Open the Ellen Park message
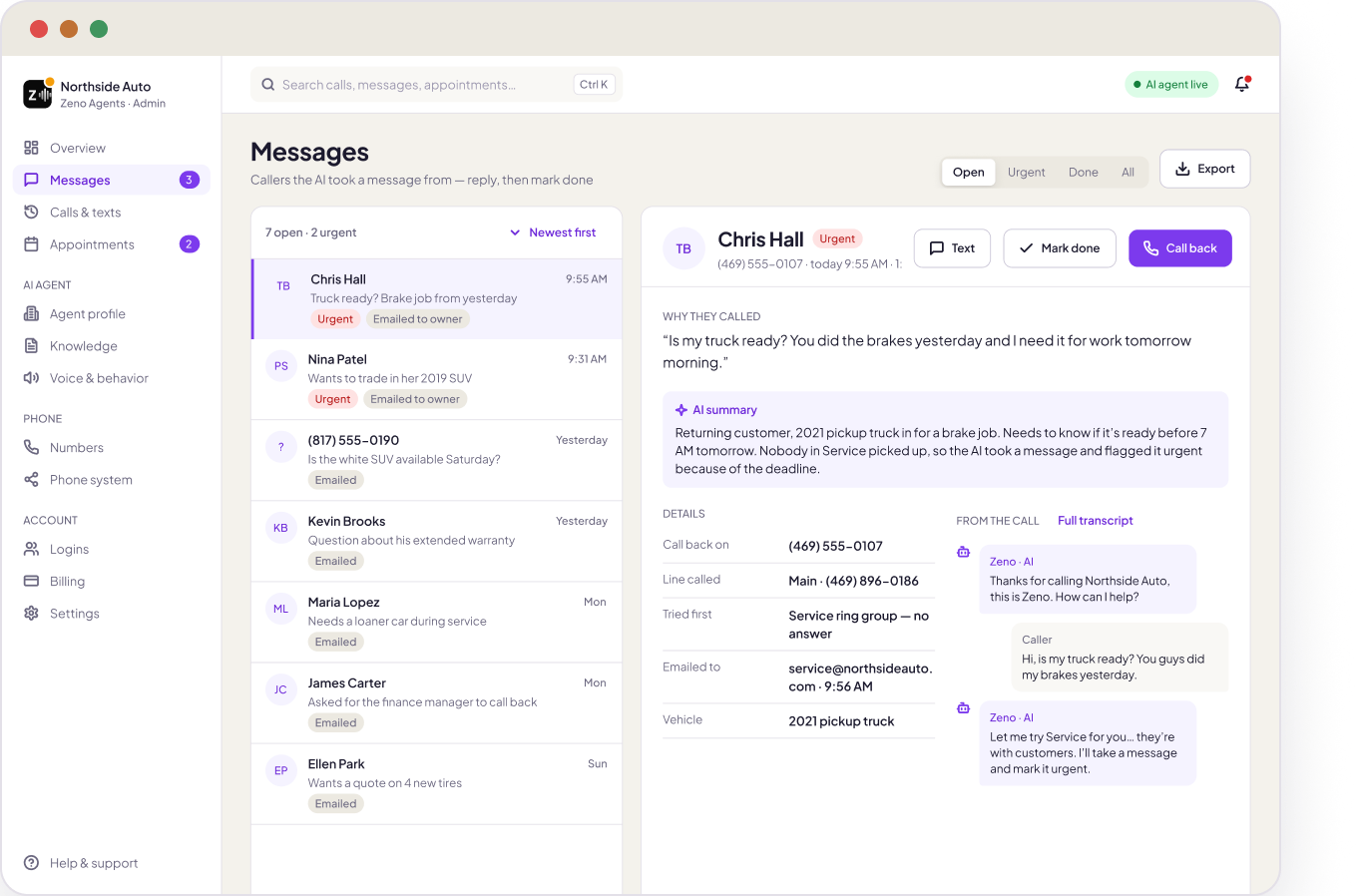The image size is (1357, 896). point(436,783)
